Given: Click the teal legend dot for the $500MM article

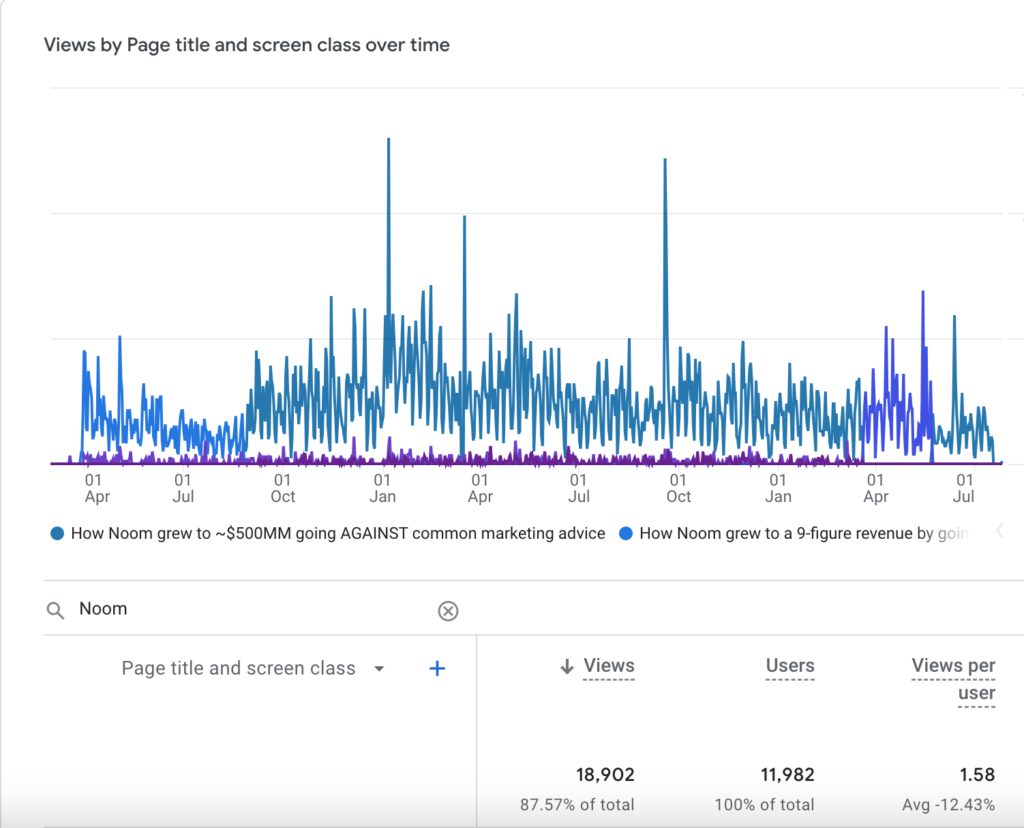Looking at the screenshot, I should pos(57,533).
